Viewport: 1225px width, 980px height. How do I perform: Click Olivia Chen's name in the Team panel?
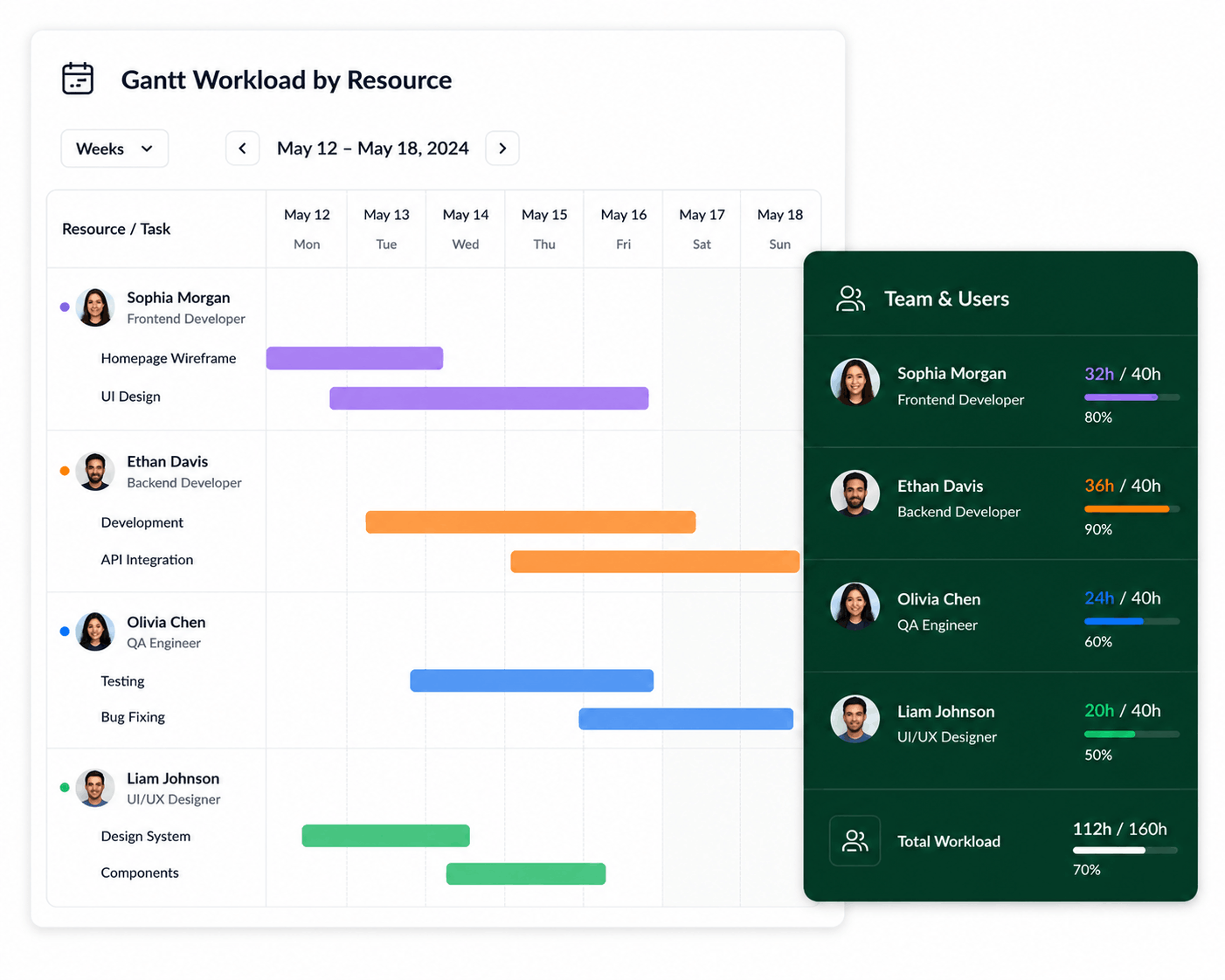pyautogui.click(x=939, y=599)
